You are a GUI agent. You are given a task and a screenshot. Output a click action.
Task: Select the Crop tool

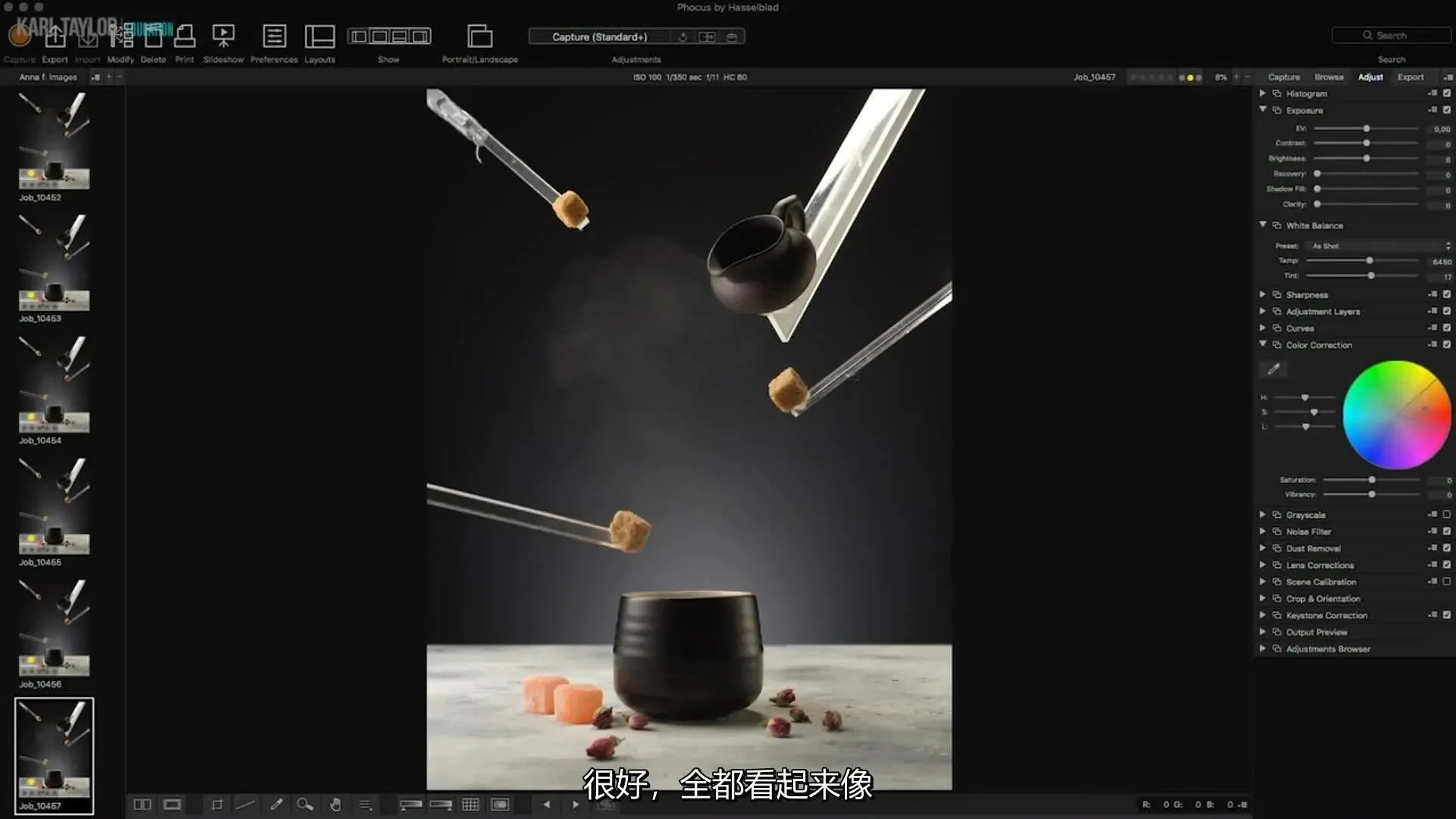click(217, 805)
